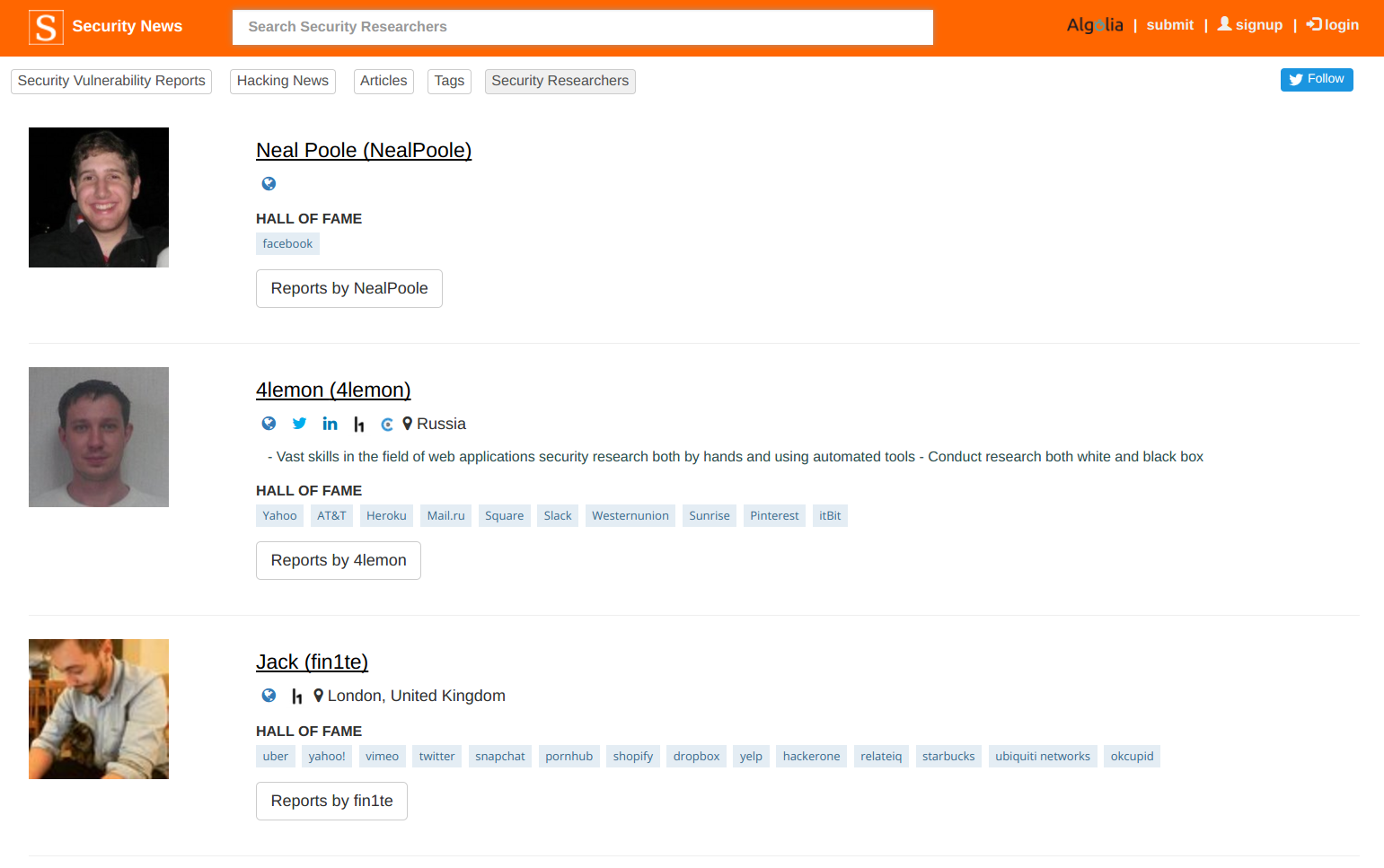
Task: Select the Mail.ru tag
Action: click(446, 516)
